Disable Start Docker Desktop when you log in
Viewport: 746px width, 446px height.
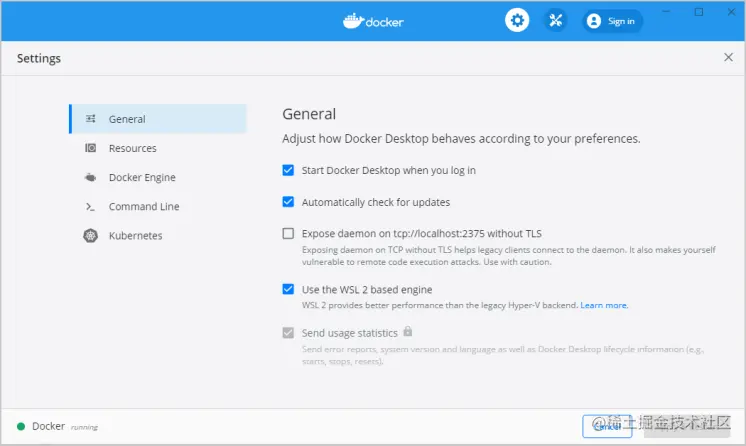(x=288, y=170)
